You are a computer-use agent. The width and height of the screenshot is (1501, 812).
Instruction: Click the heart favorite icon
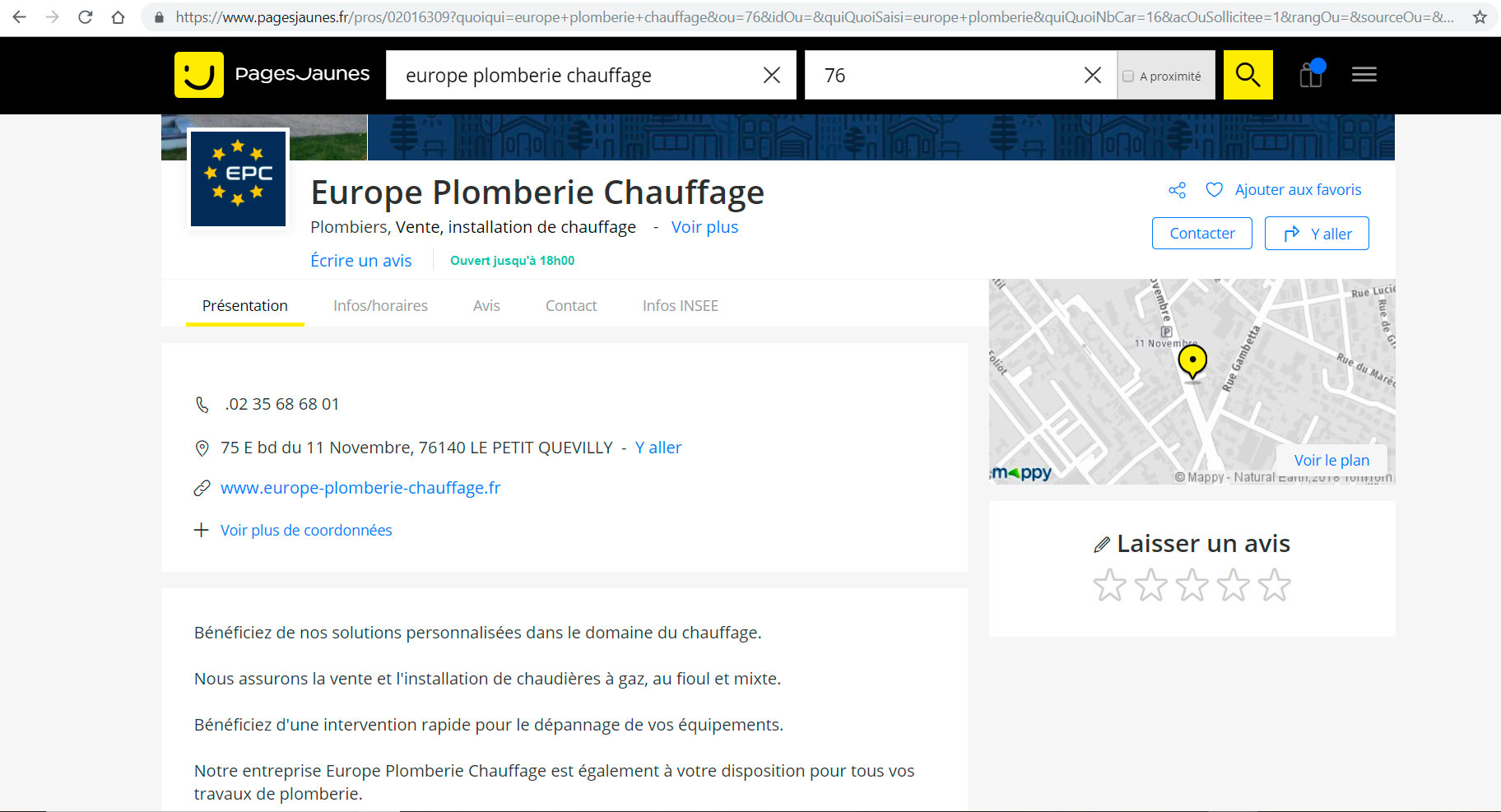[1214, 190]
